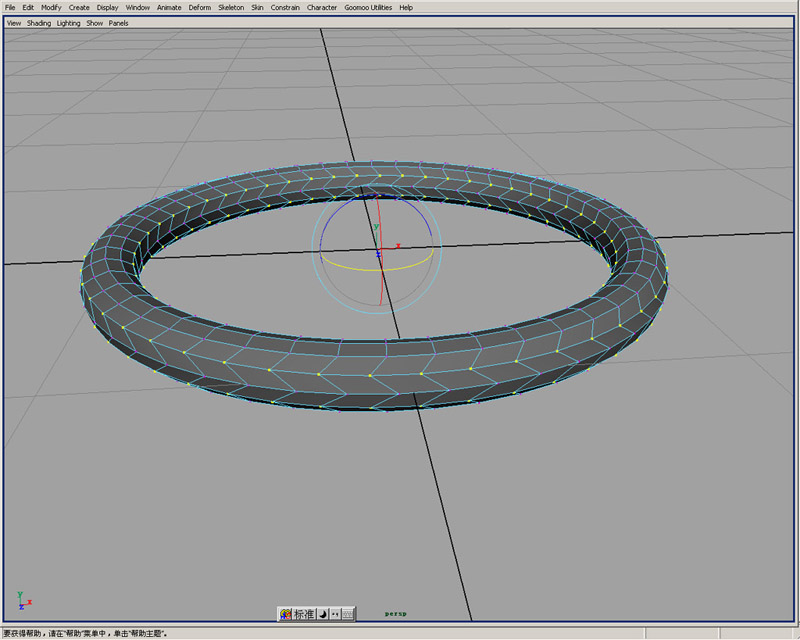
Task: Click the persp camera label
Action: 395,613
